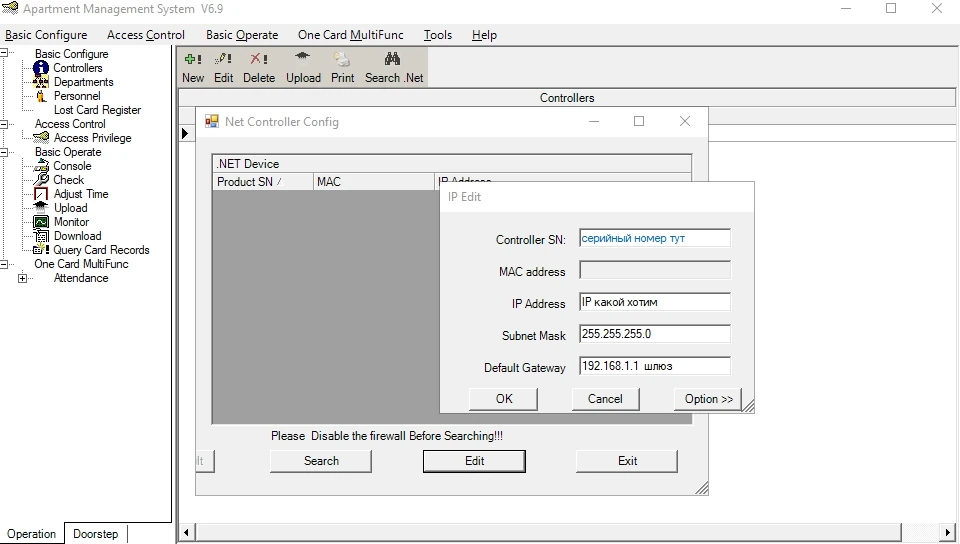Viewport: 960px width, 544px height.
Task: Click the horizontal scrollbar left arrow
Action: [186, 532]
